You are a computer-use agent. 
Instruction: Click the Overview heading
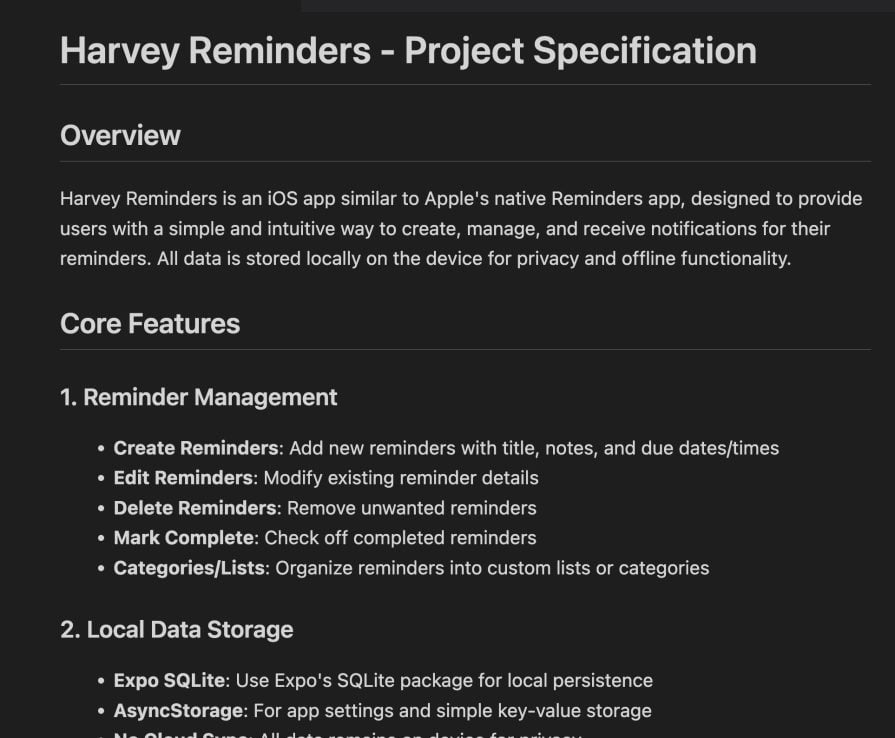pyautogui.click(x=120, y=135)
